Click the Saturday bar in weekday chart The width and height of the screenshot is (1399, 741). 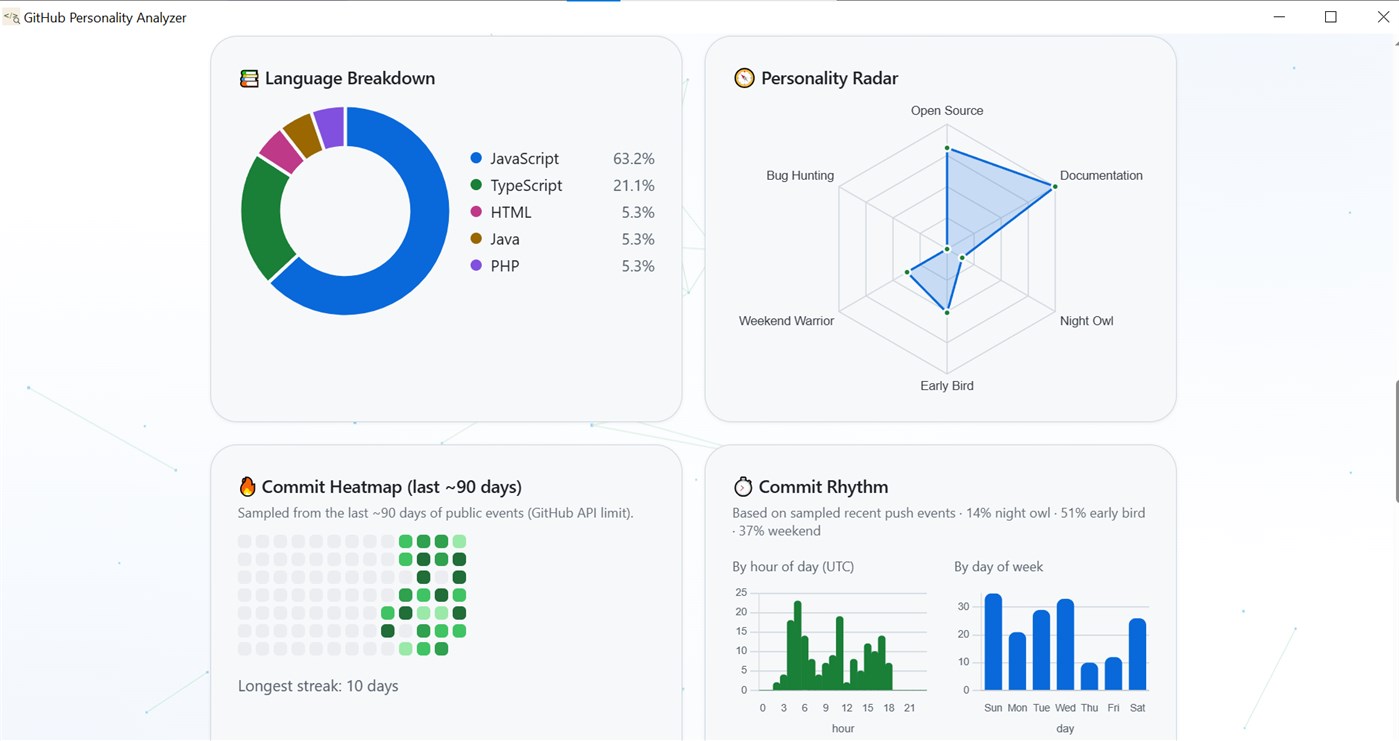(x=1137, y=654)
